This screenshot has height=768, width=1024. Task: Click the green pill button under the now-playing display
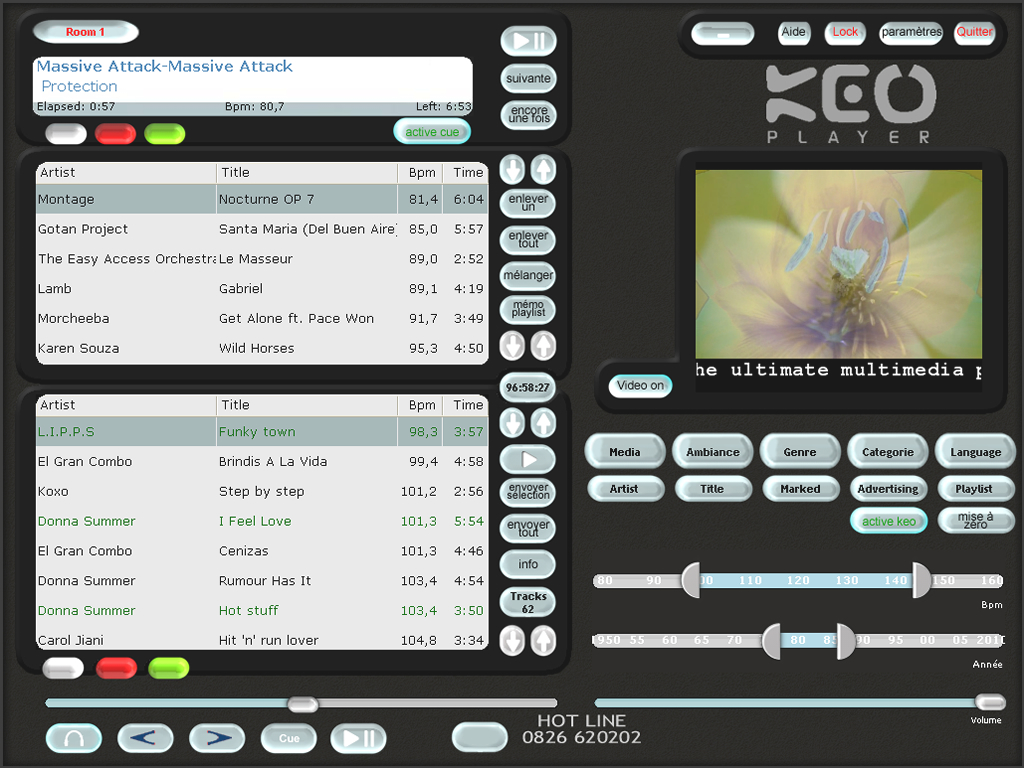(165, 134)
